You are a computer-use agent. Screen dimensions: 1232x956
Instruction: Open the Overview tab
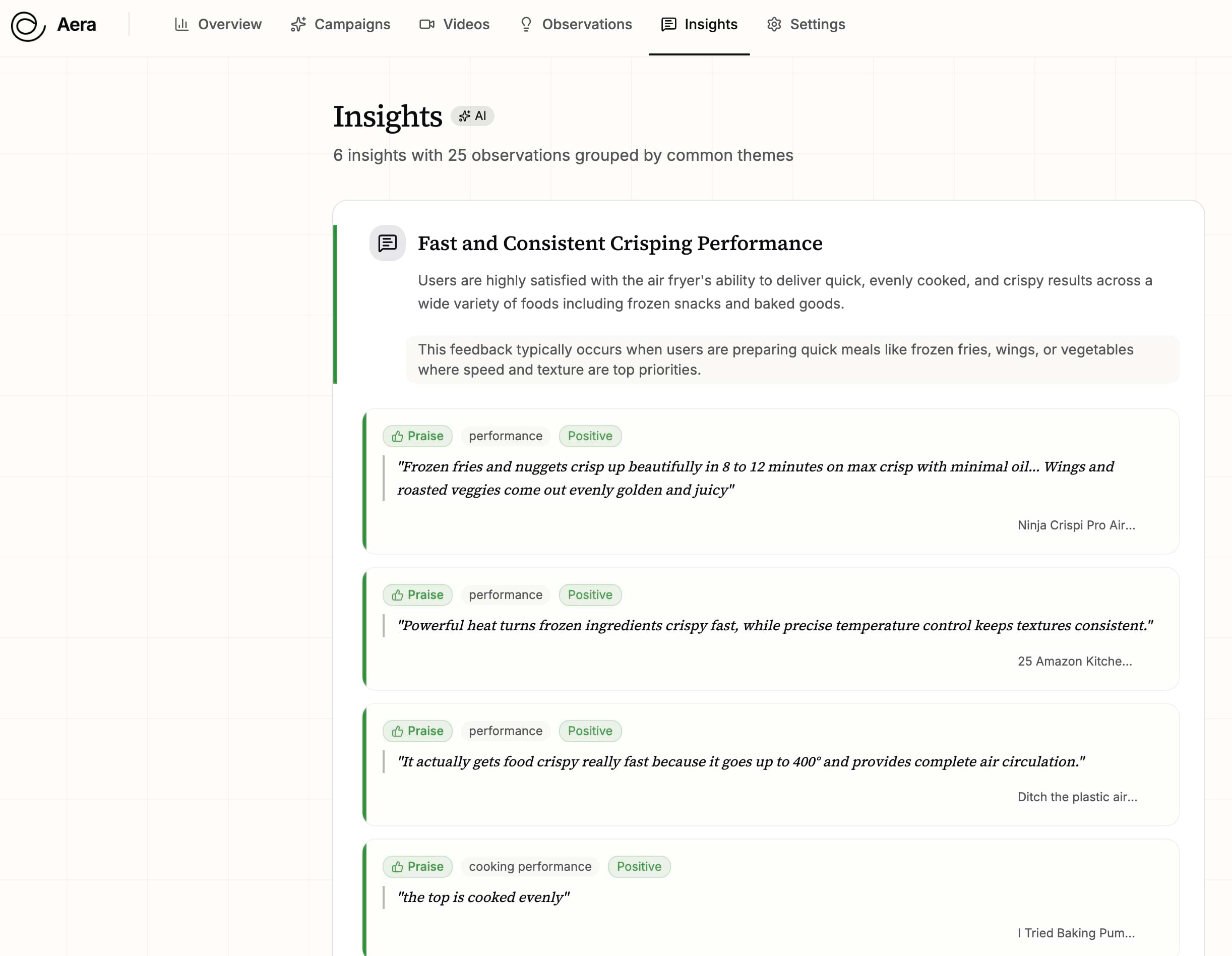[x=229, y=24]
